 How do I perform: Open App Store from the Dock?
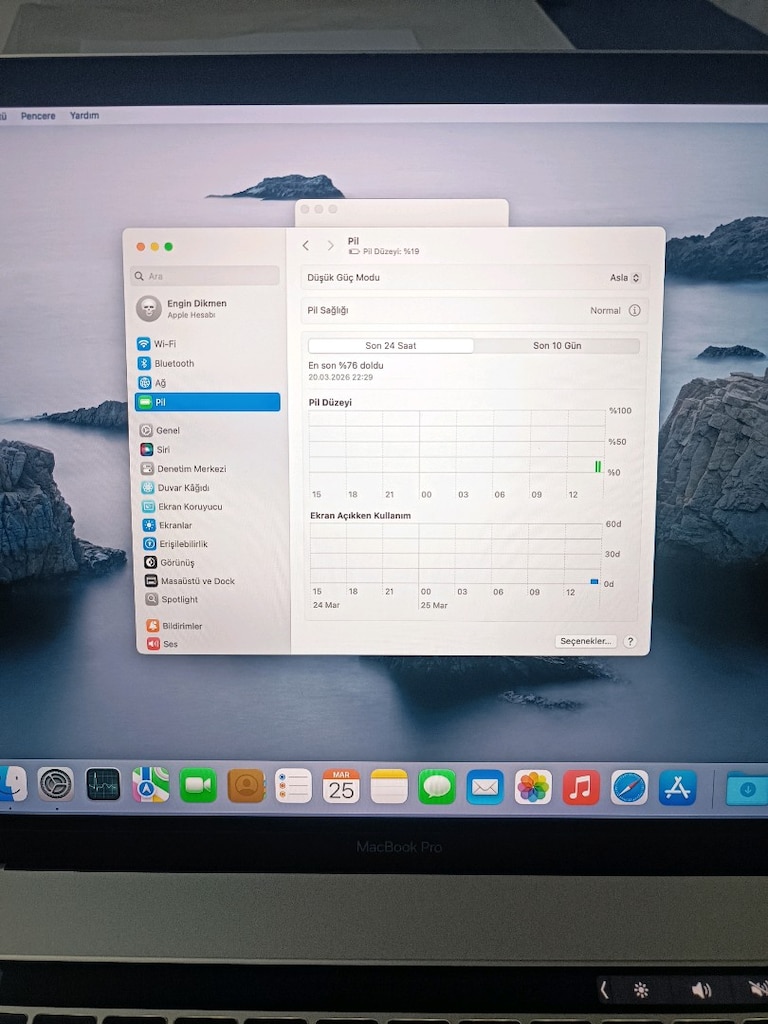pyautogui.click(x=677, y=788)
